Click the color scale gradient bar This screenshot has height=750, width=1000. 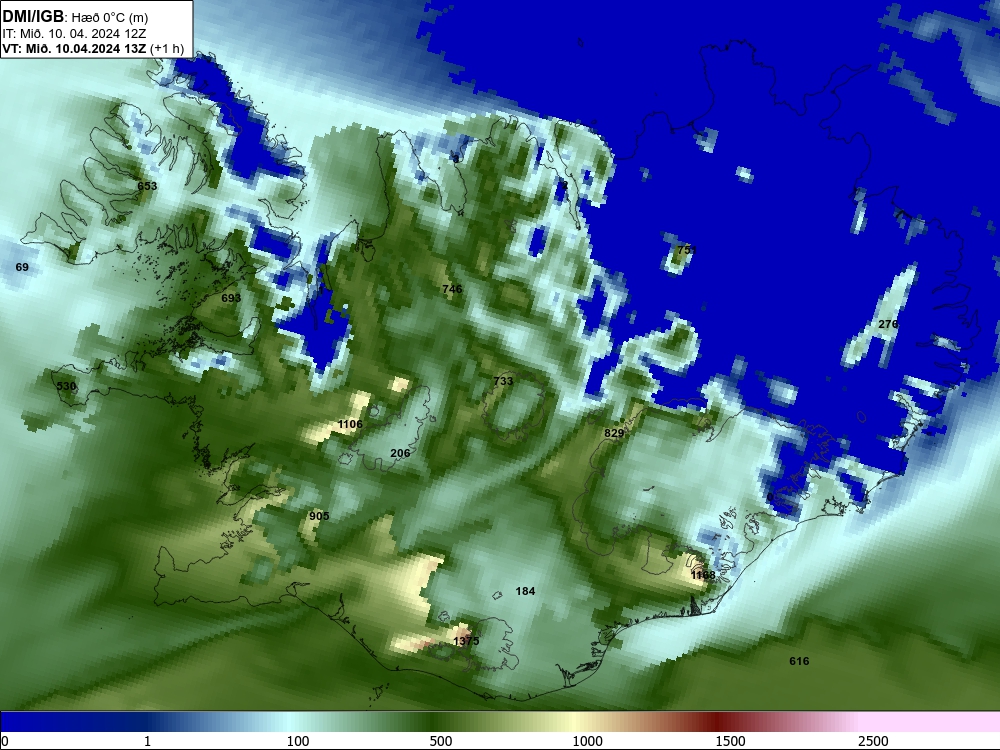500,722
